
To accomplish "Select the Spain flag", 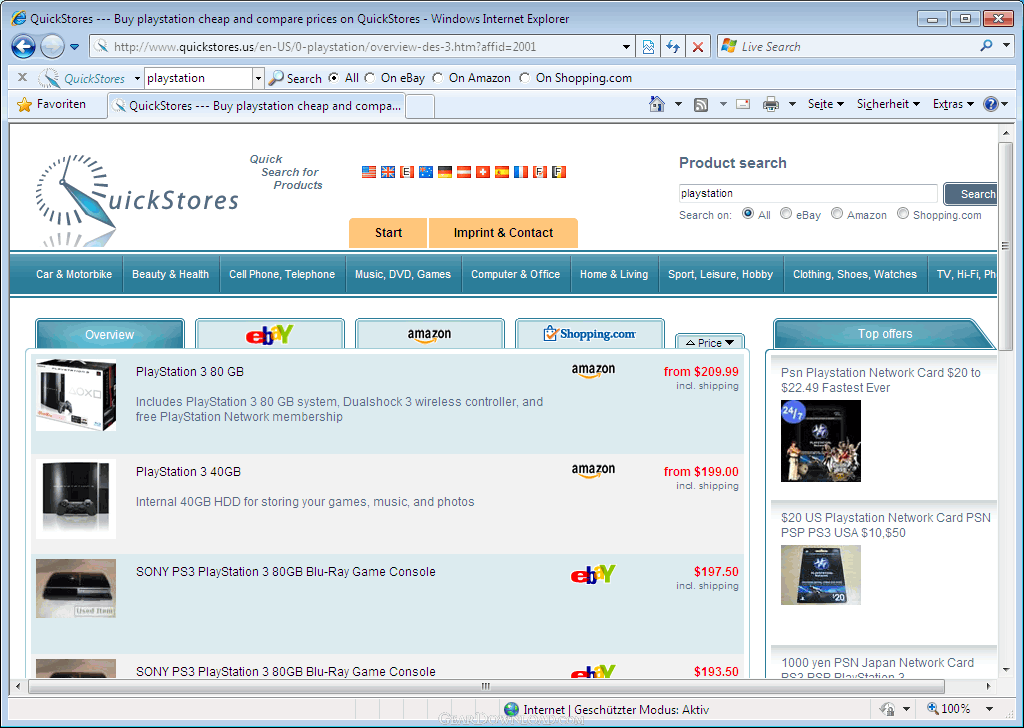I will click(x=502, y=172).
